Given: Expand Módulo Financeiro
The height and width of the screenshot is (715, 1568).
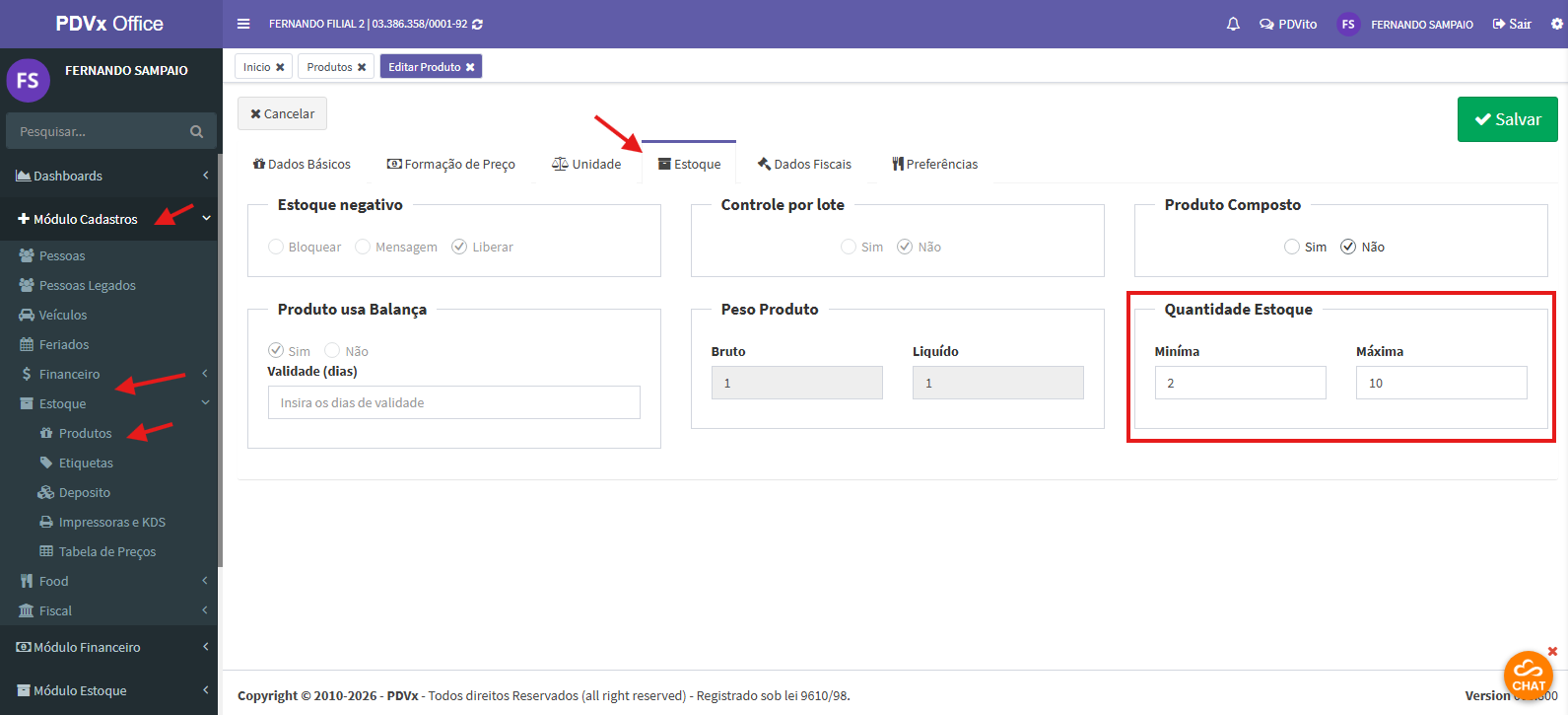Looking at the screenshot, I should coord(108,647).
